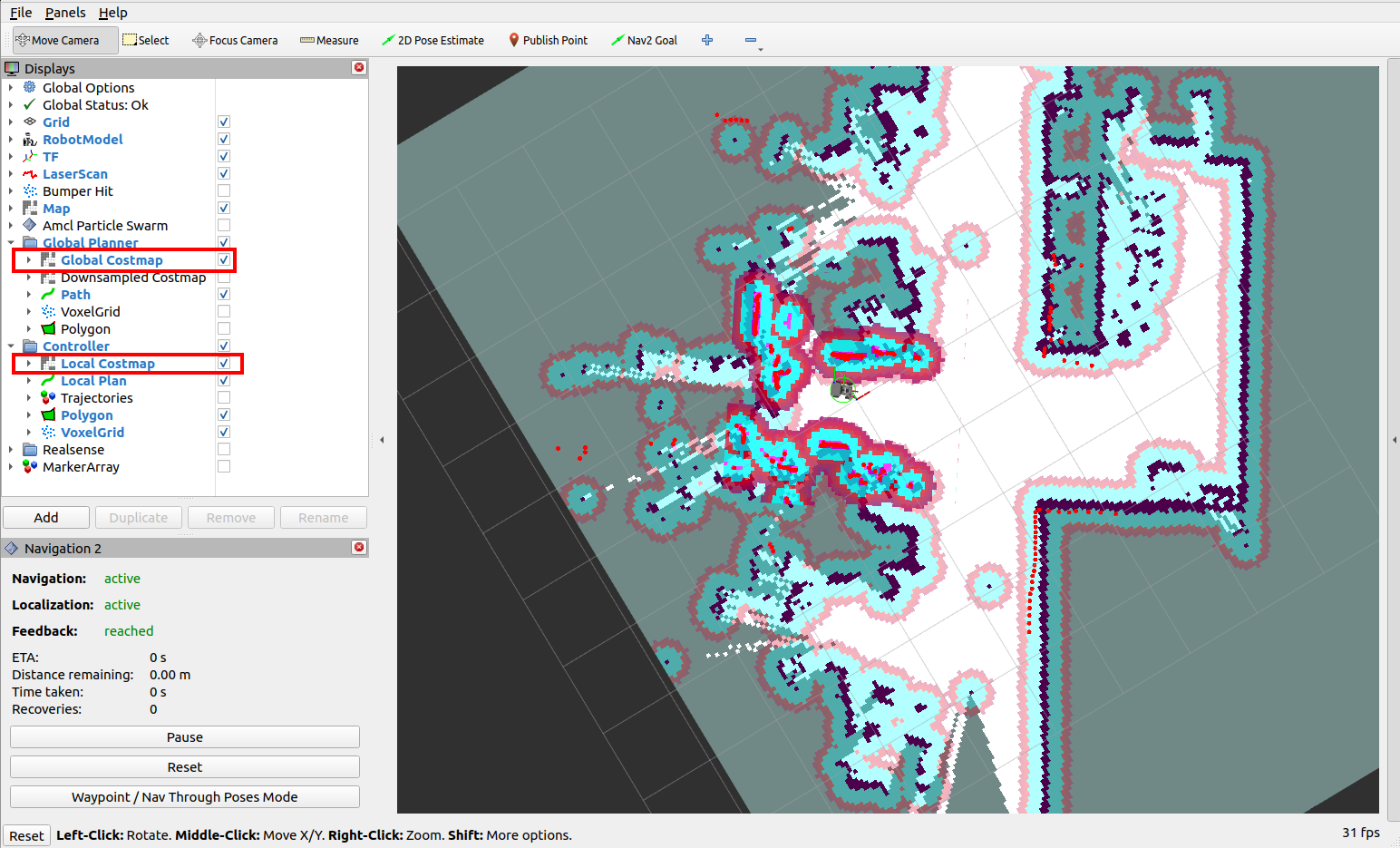Click the left panel collapse arrow handle

(x=382, y=440)
